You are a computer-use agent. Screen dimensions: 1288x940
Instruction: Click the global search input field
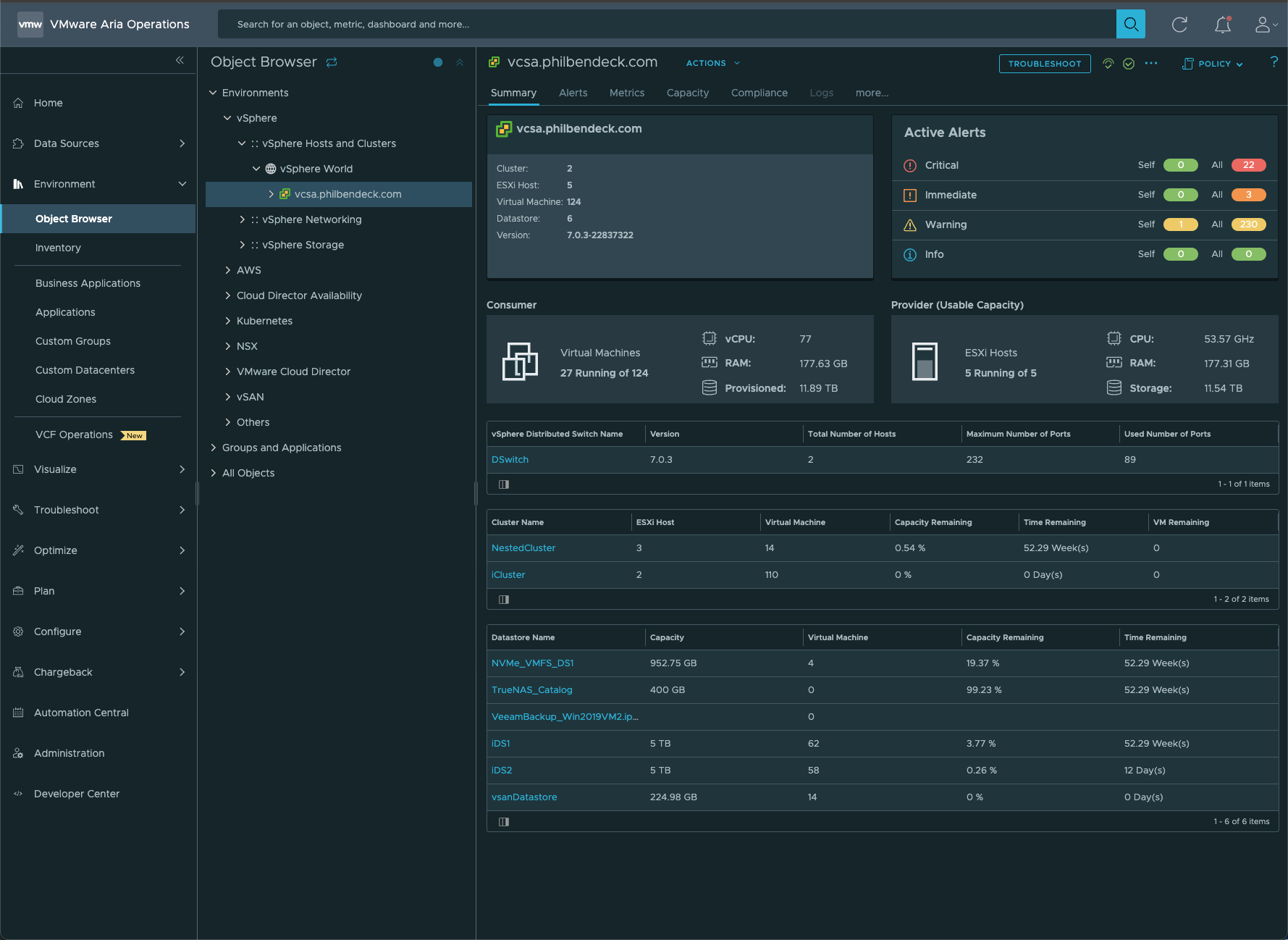coord(667,24)
